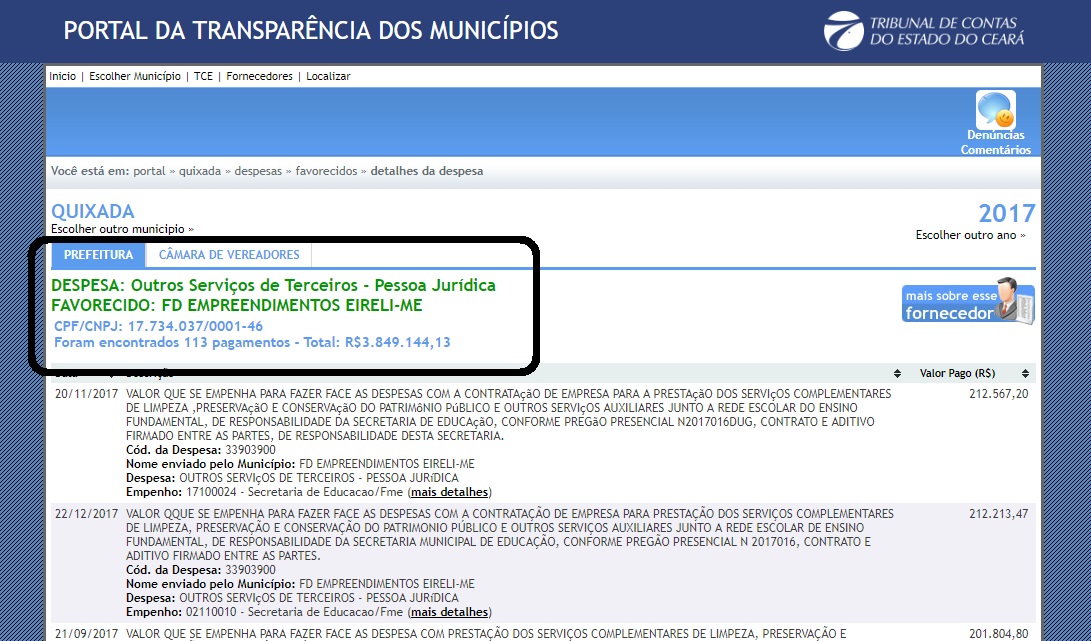Open the Escolher outro ano selector
The image size is (1091, 641).
[971, 235]
